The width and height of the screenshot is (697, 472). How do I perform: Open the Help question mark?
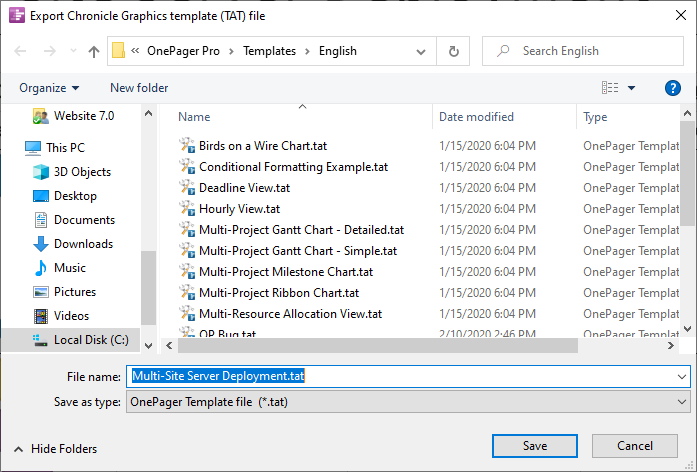673,88
